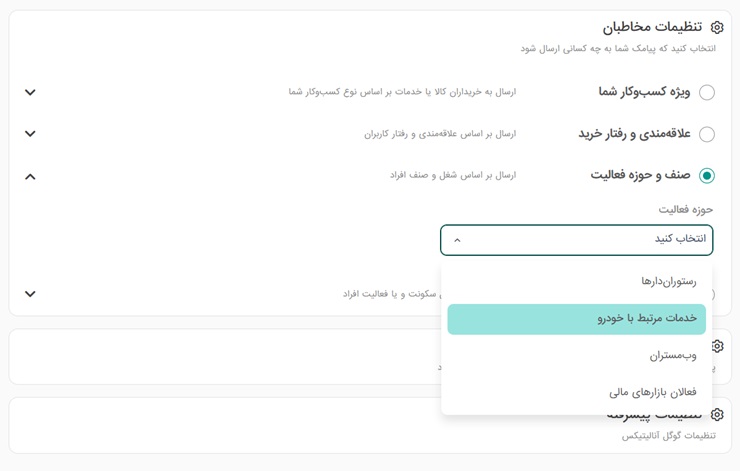Image resolution: width=740 pixels, height=471 pixels.
Task: Click the تنظیمات گوگل آنالیتیکس text
Action: 668,435
